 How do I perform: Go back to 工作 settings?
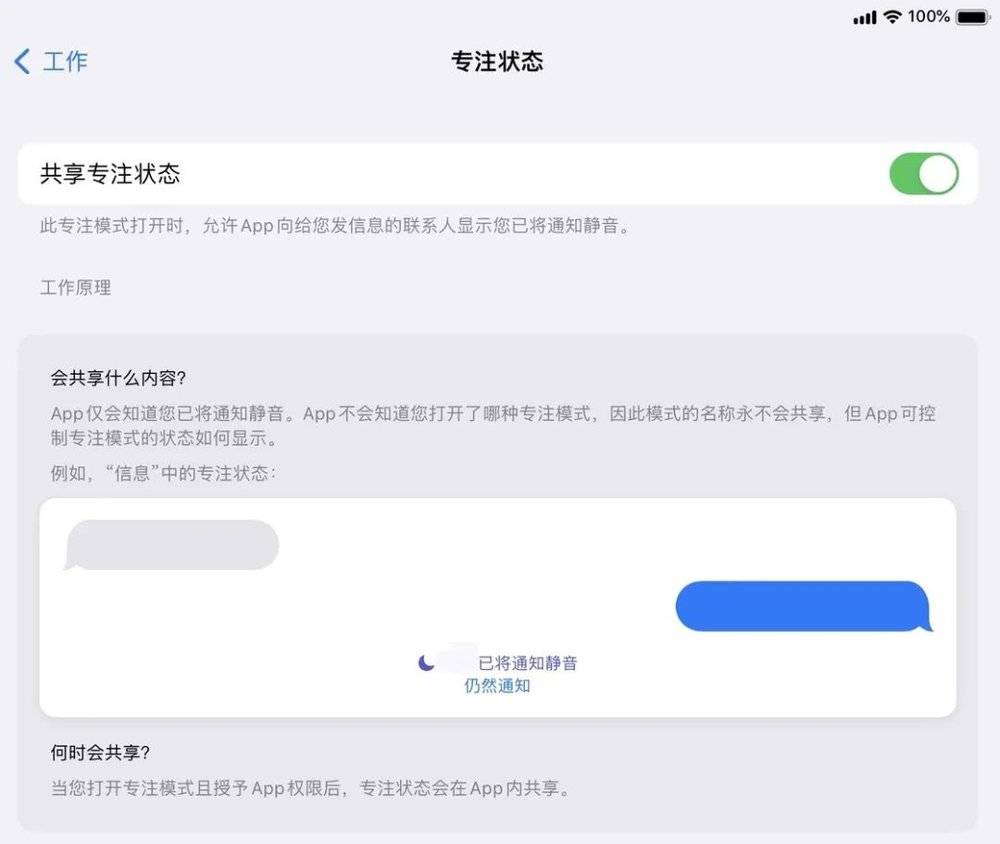51,61
